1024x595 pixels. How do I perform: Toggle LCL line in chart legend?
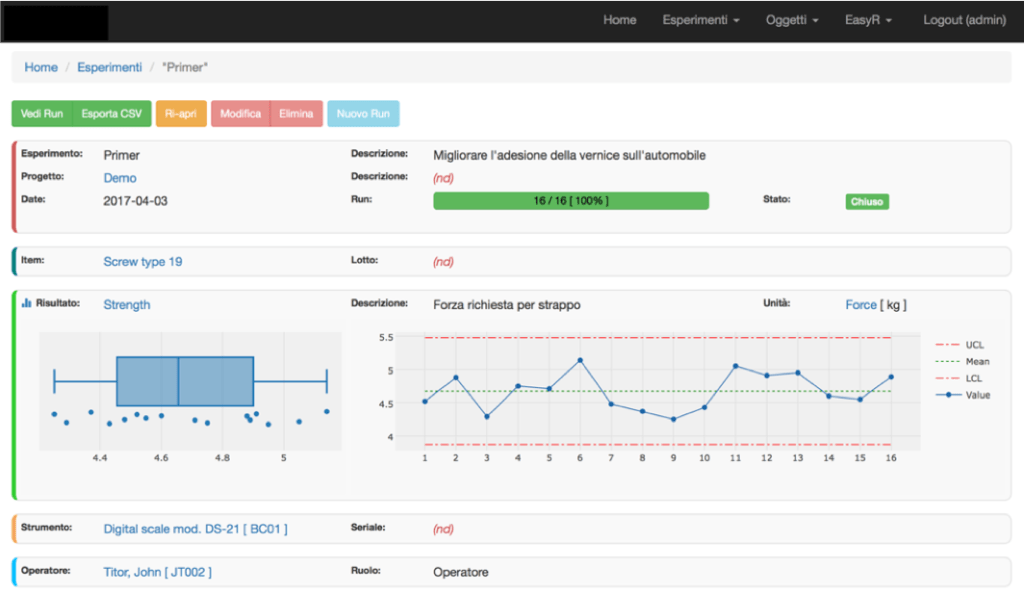pyautogui.click(x=974, y=379)
